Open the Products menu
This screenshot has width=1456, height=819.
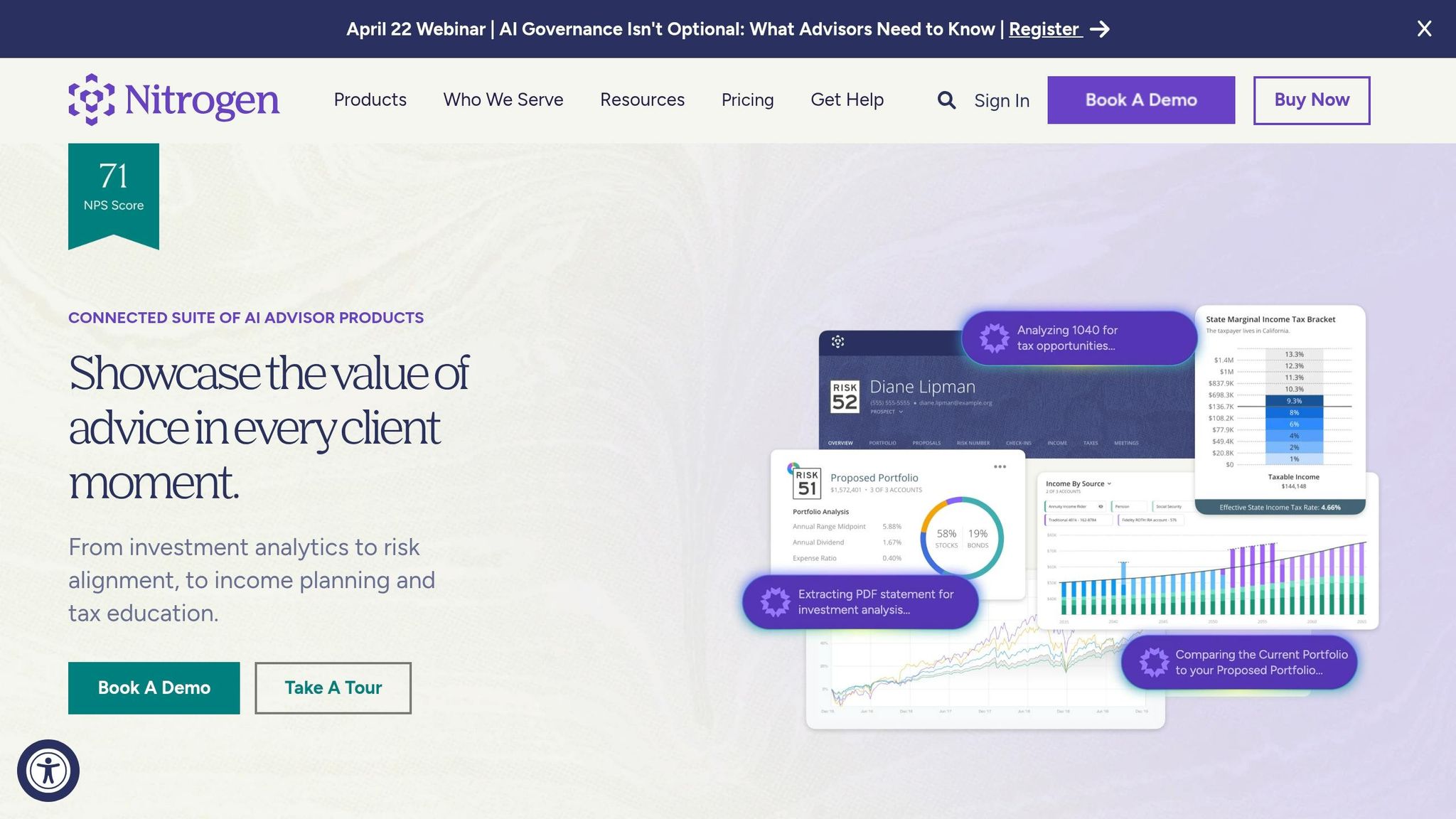(370, 100)
